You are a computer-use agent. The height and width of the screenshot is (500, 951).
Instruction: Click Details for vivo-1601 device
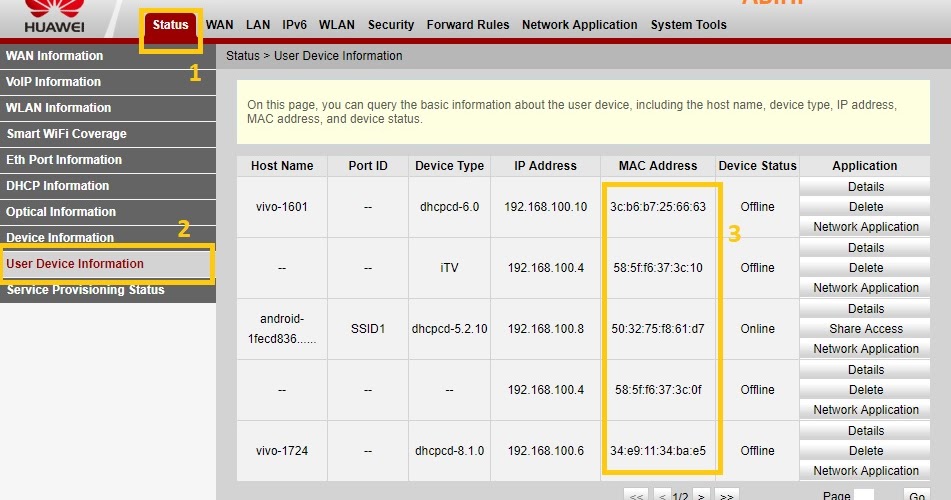point(865,187)
